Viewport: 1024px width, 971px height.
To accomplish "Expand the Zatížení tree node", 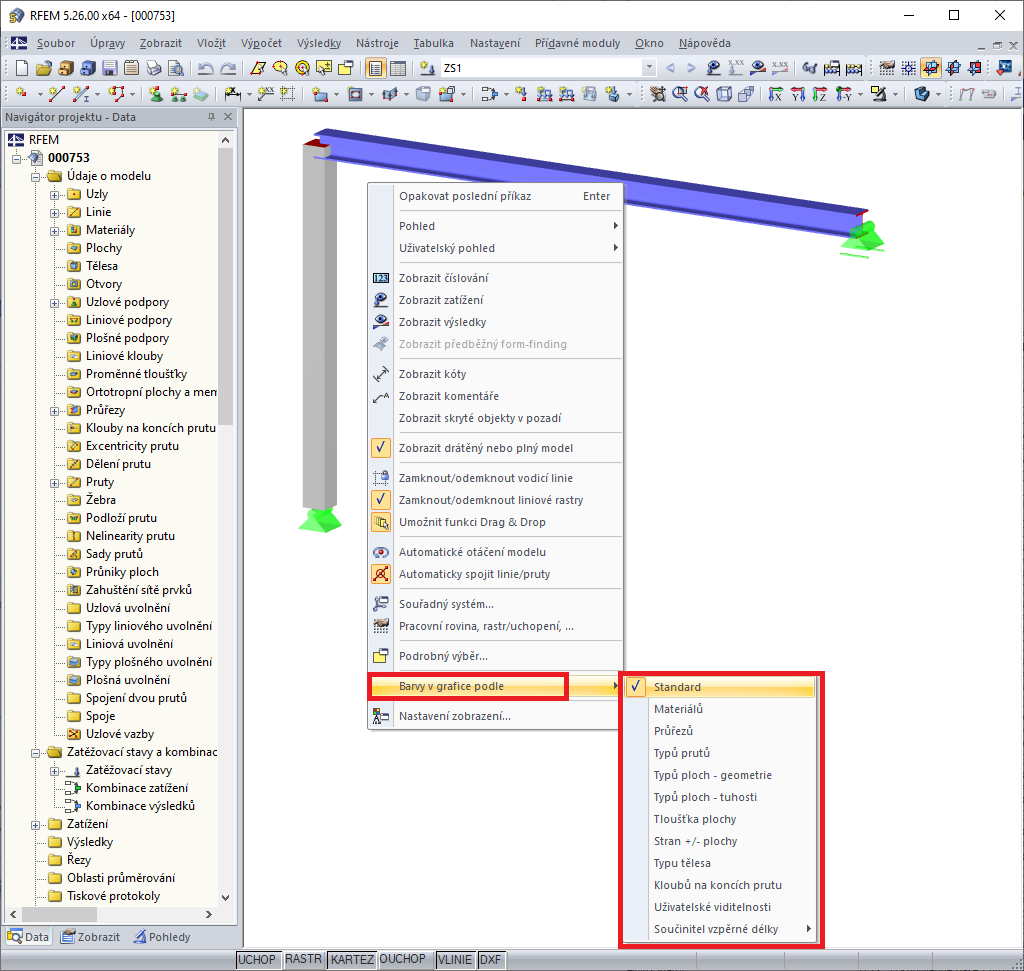I will point(35,825).
